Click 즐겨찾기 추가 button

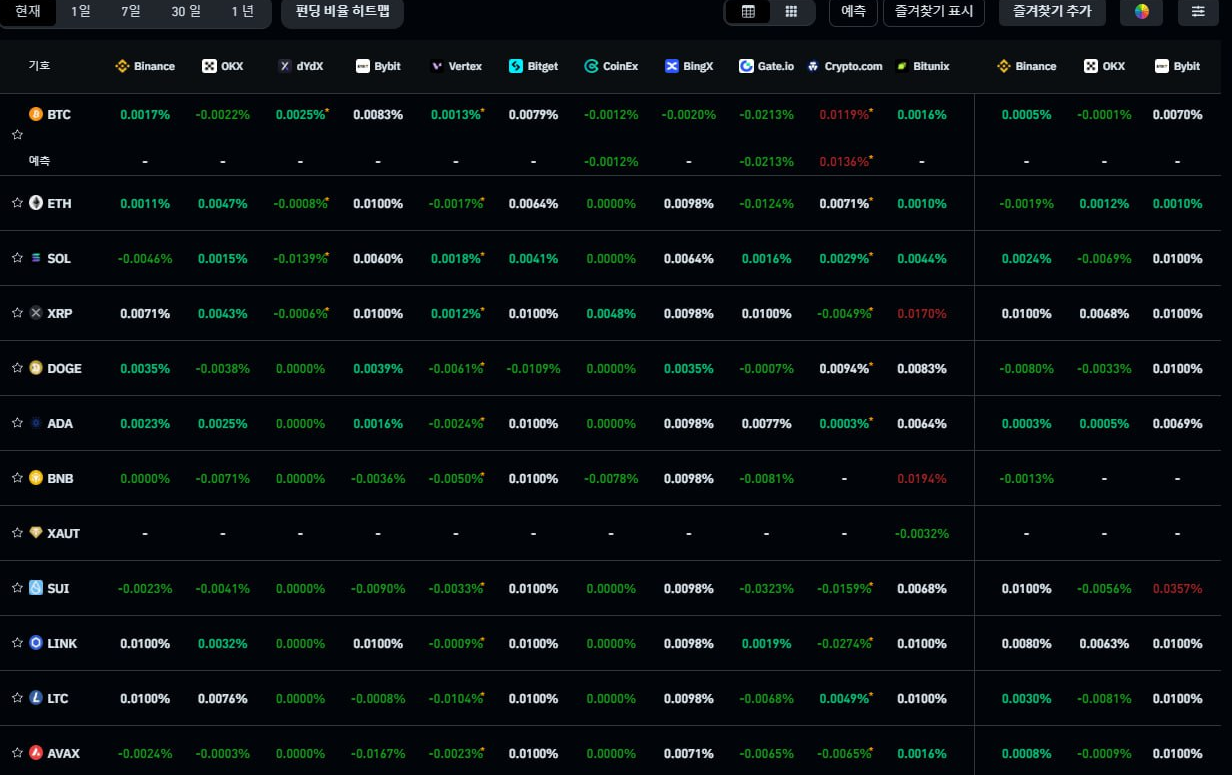click(x=1052, y=12)
